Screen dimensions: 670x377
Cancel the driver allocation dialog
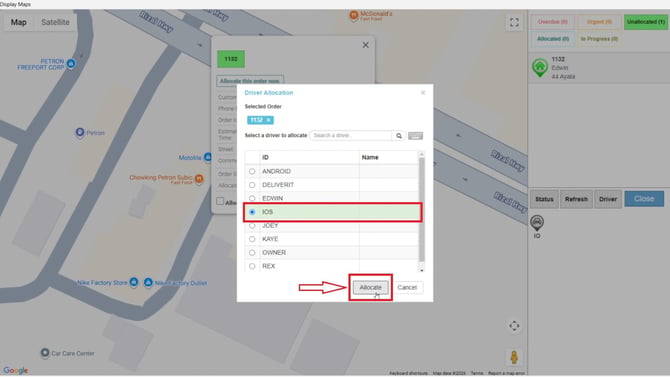tap(407, 287)
